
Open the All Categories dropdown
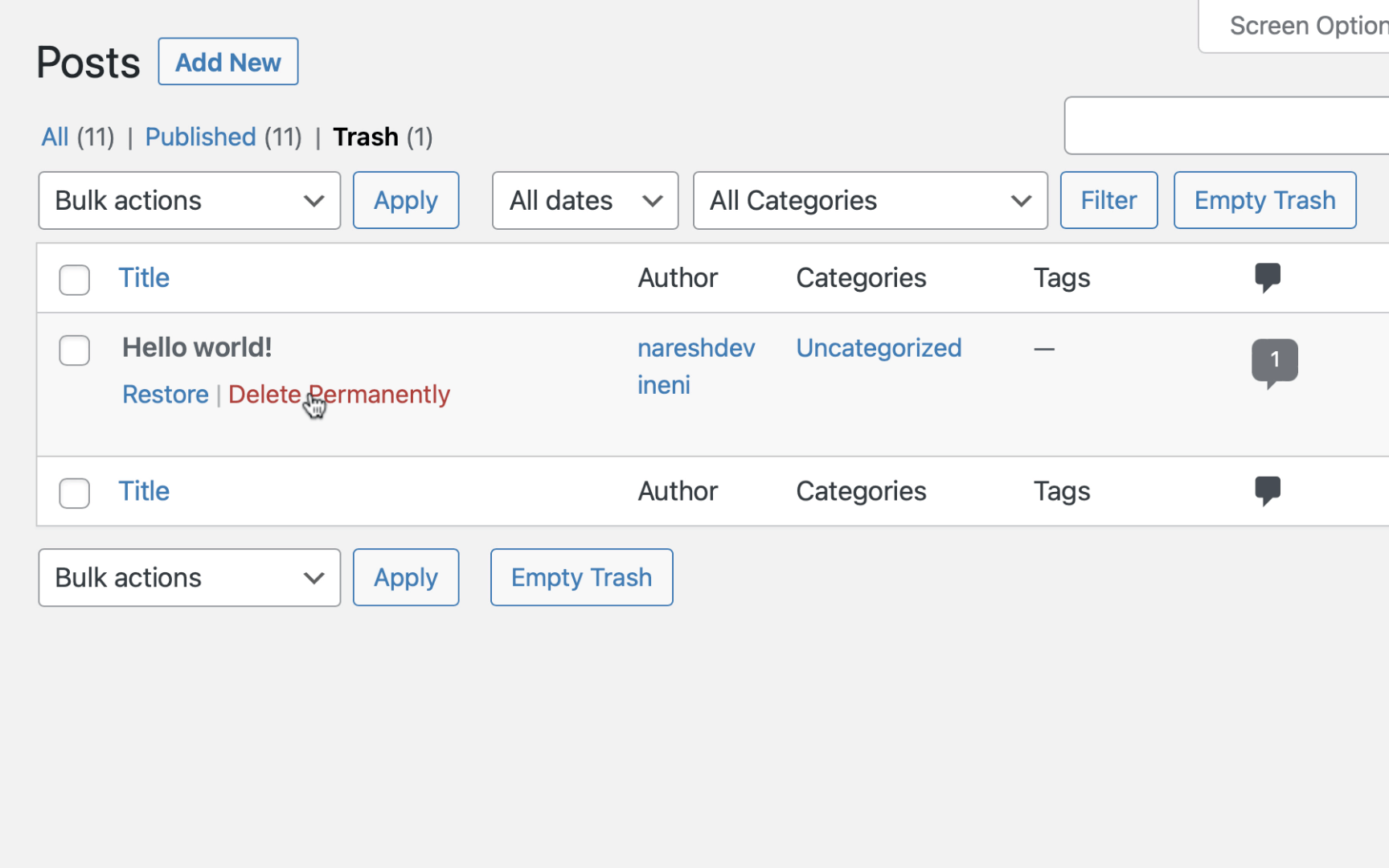[x=871, y=200]
